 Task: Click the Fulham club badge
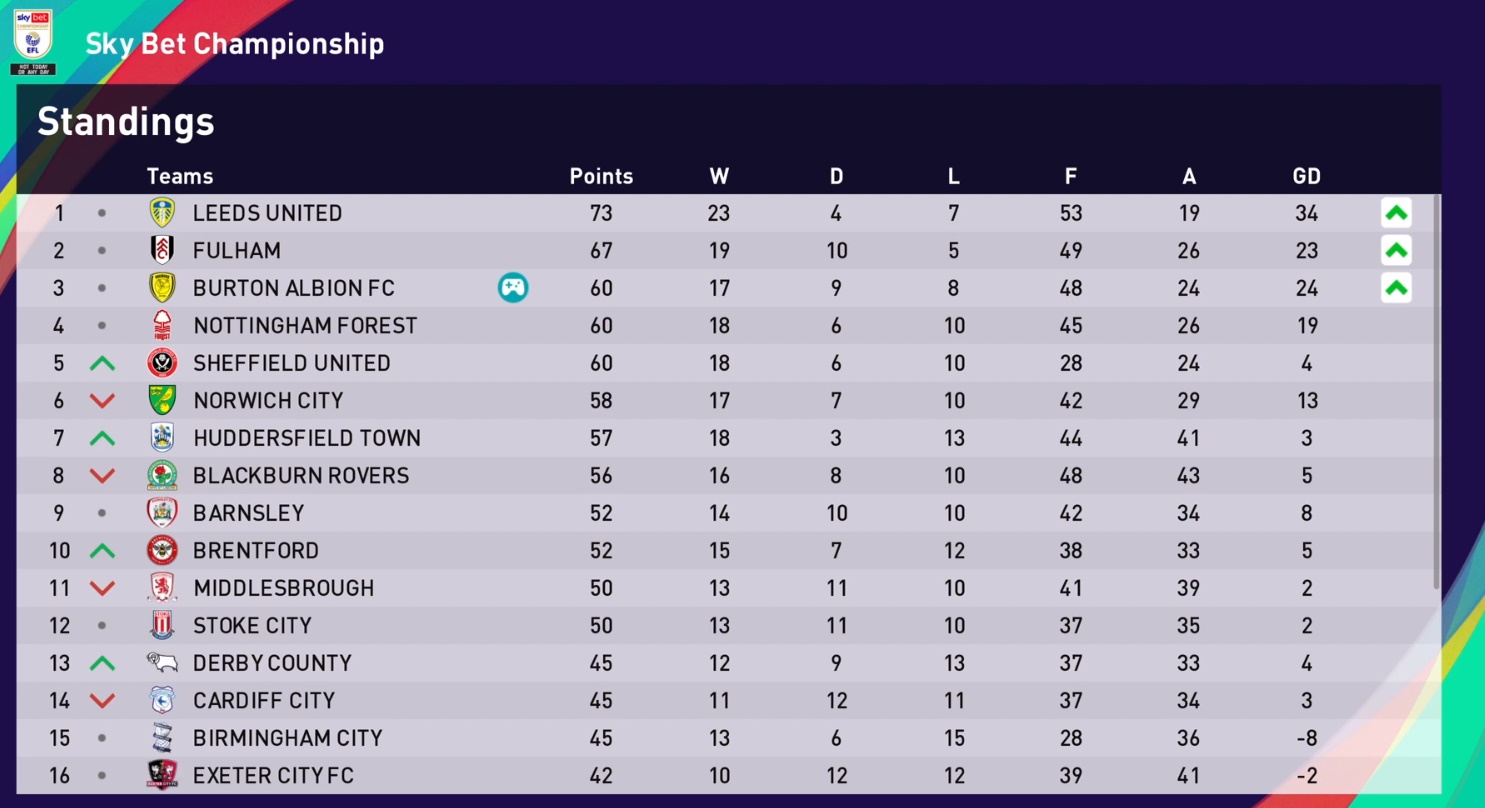[x=161, y=250]
